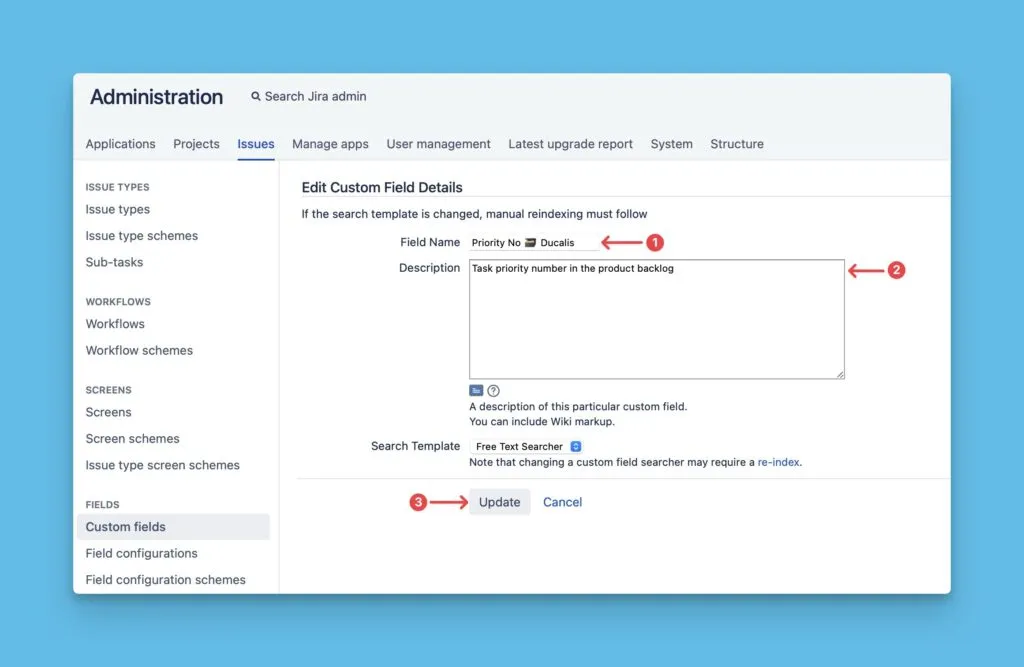Follow the re-index link
The width and height of the screenshot is (1024, 667).
778,463
